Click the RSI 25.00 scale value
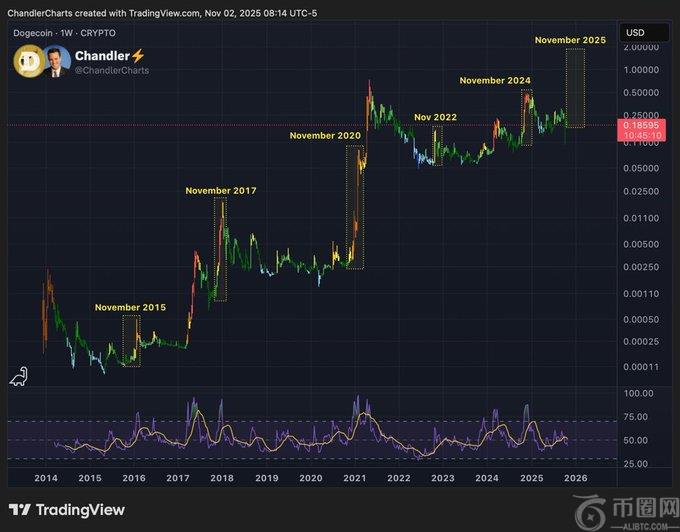The height and width of the screenshot is (532, 680). (x=635, y=463)
